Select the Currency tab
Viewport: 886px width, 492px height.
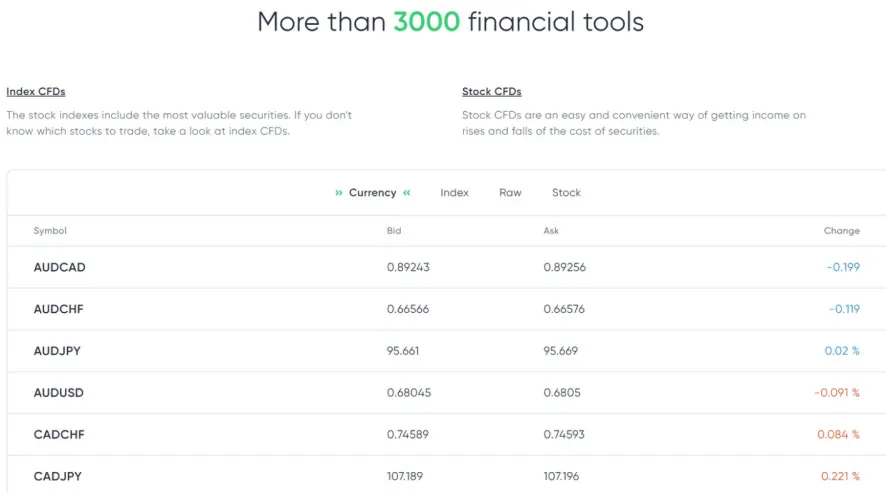372,193
